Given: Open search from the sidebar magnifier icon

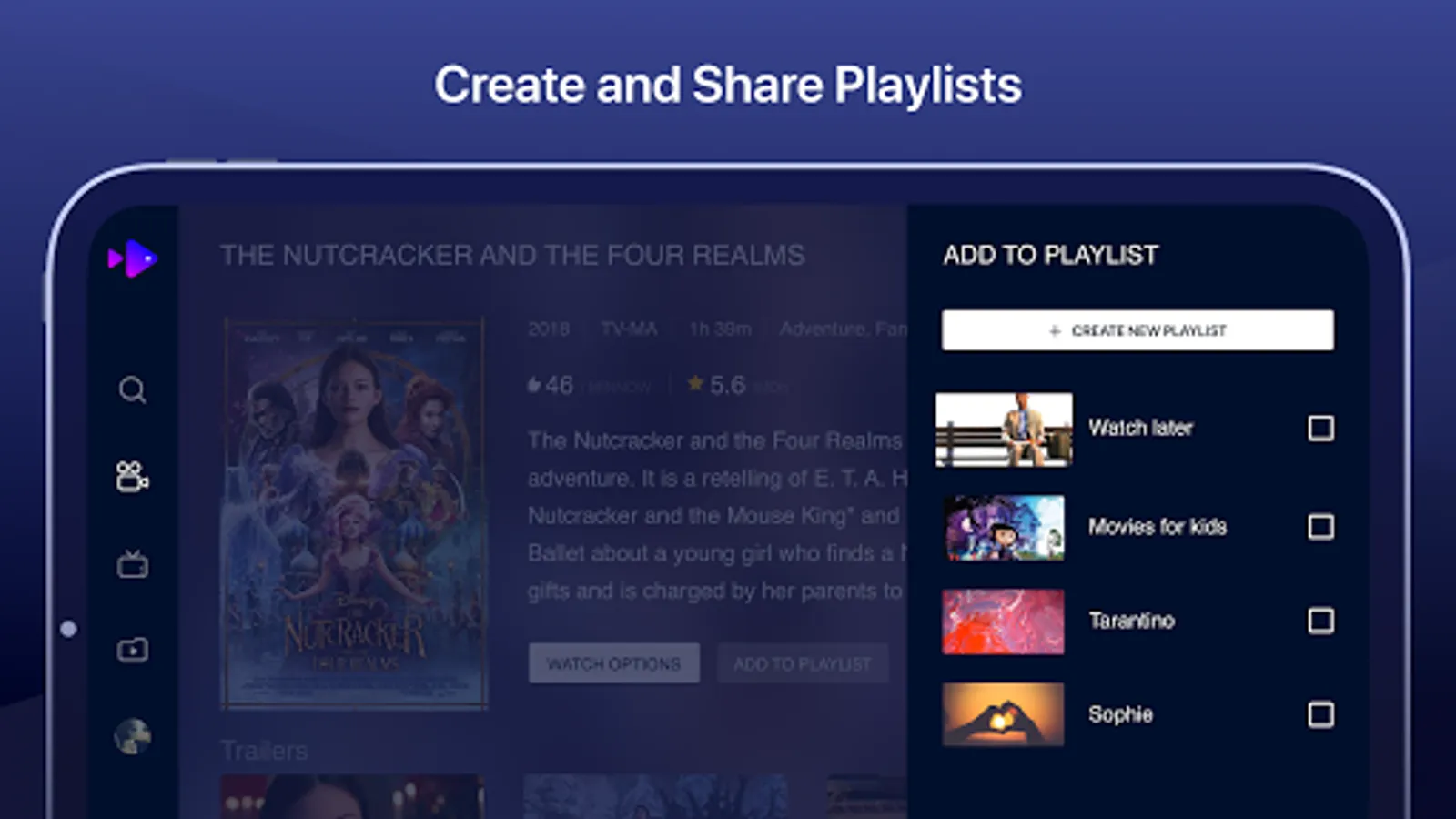Looking at the screenshot, I should [x=133, y=390].
